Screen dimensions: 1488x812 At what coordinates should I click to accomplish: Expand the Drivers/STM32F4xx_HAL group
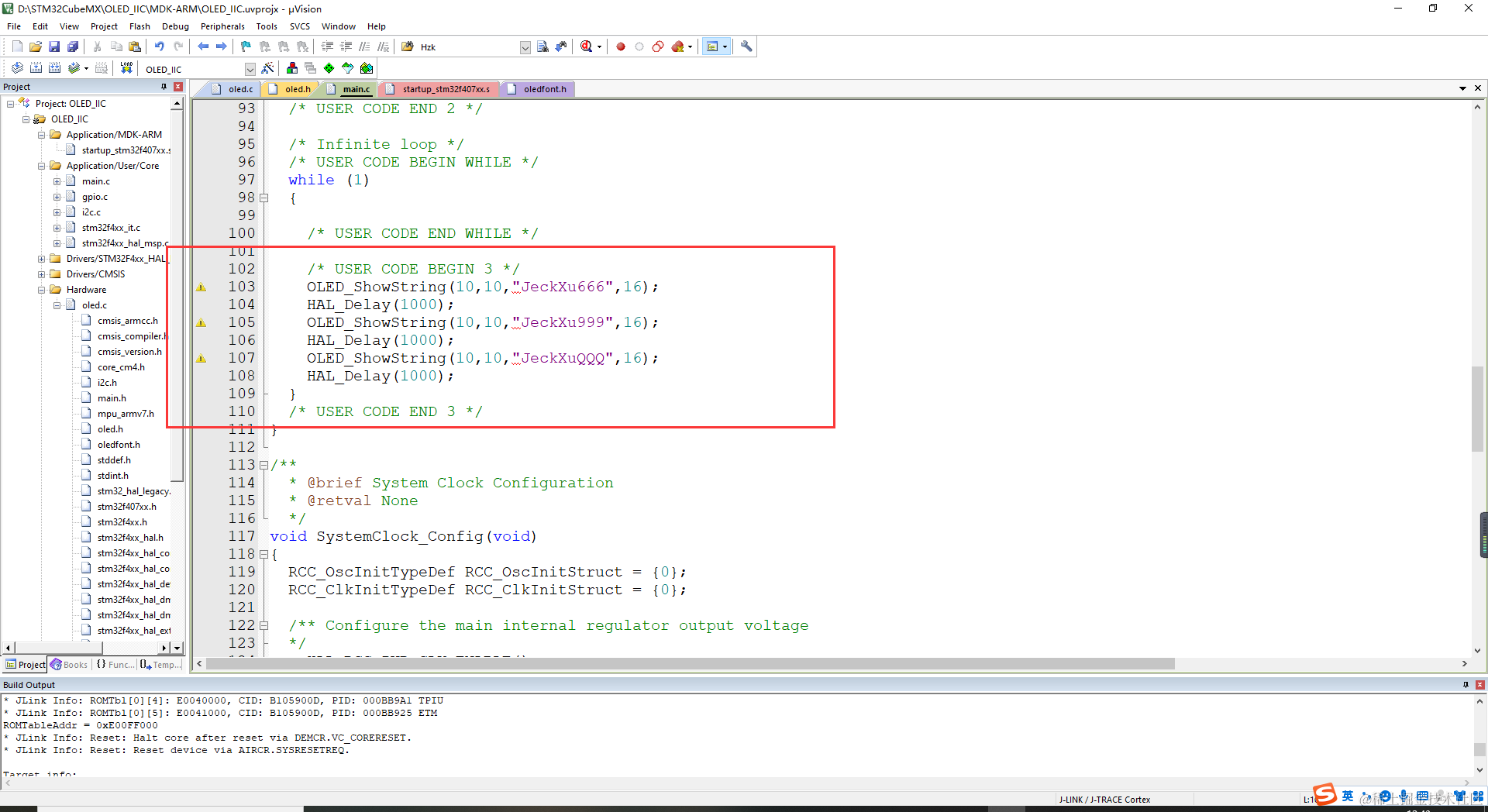tap(42, 259)
